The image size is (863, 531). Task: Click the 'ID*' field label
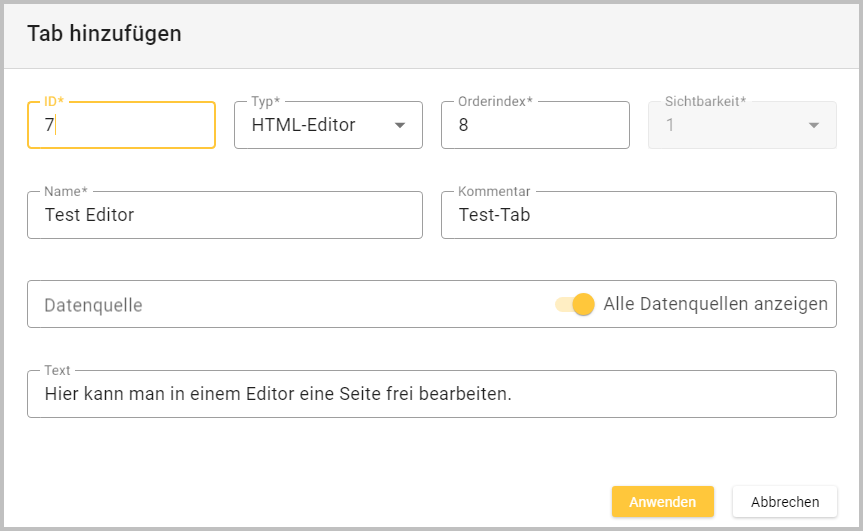(x=55, y=102)
